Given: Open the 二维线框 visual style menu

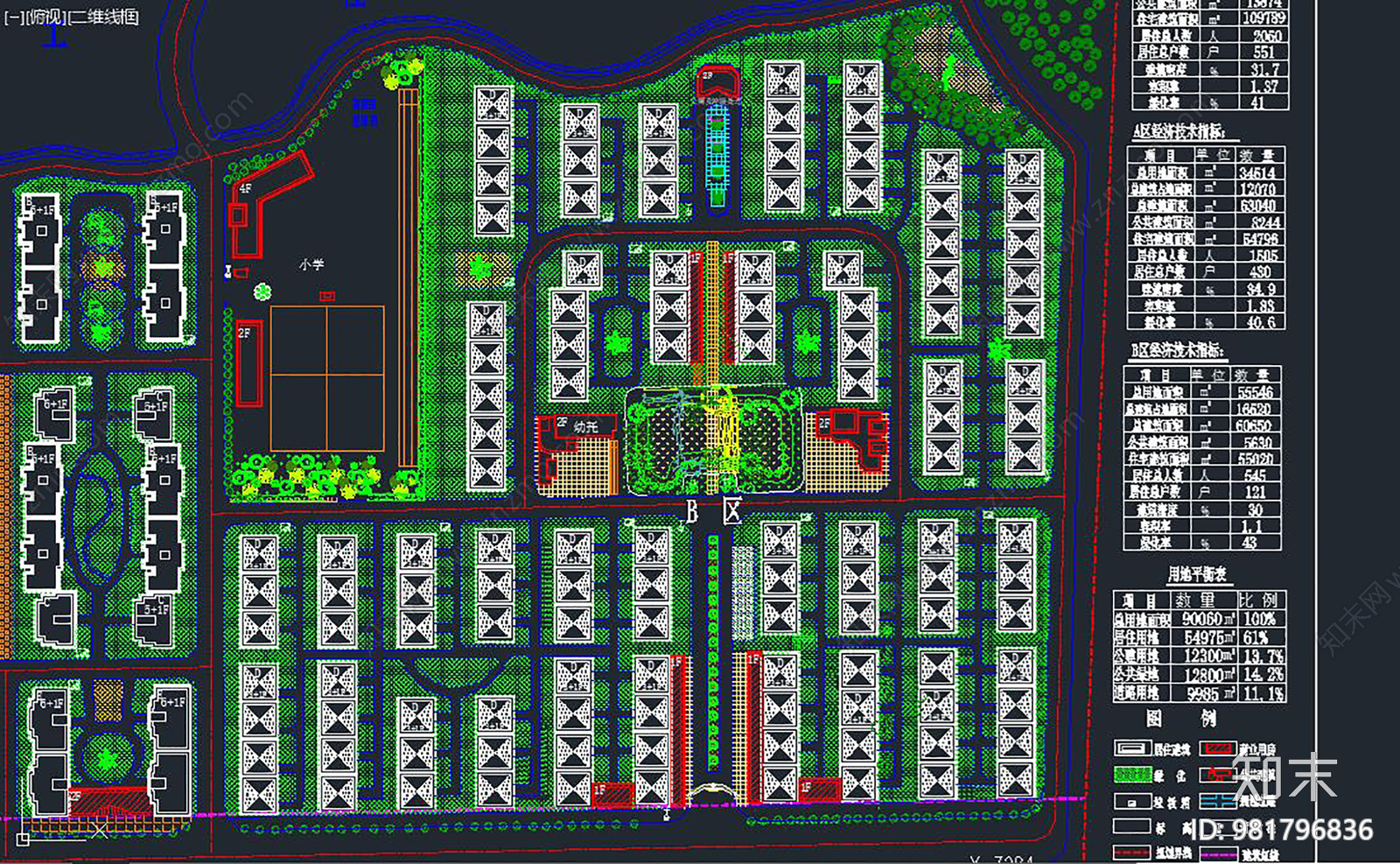Looking at the screenshot, I should pyautogui.click(x=103, y=18).
